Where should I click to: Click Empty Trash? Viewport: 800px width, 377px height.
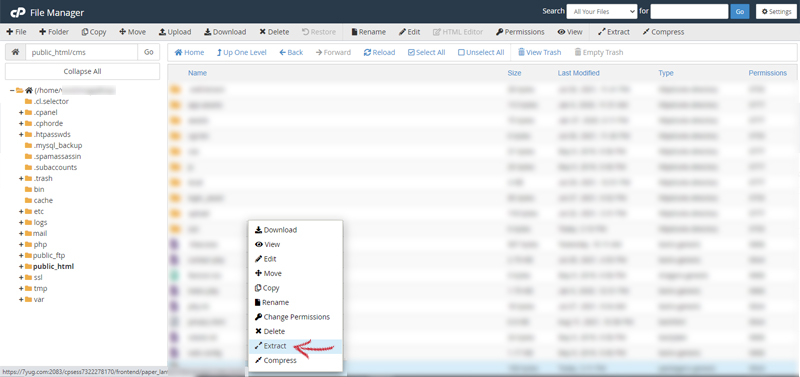[598, 52]
